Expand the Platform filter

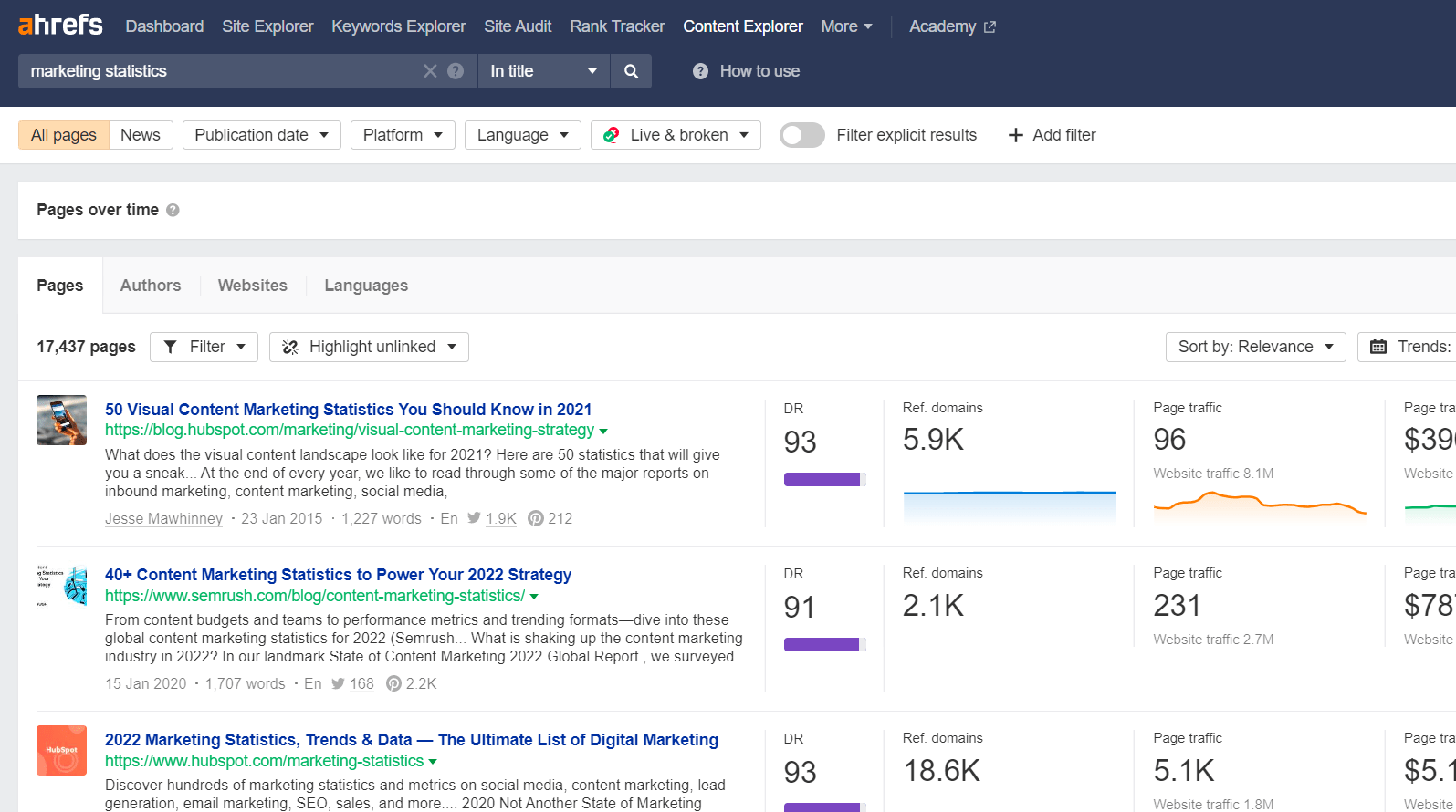click(x=403, y=135)
